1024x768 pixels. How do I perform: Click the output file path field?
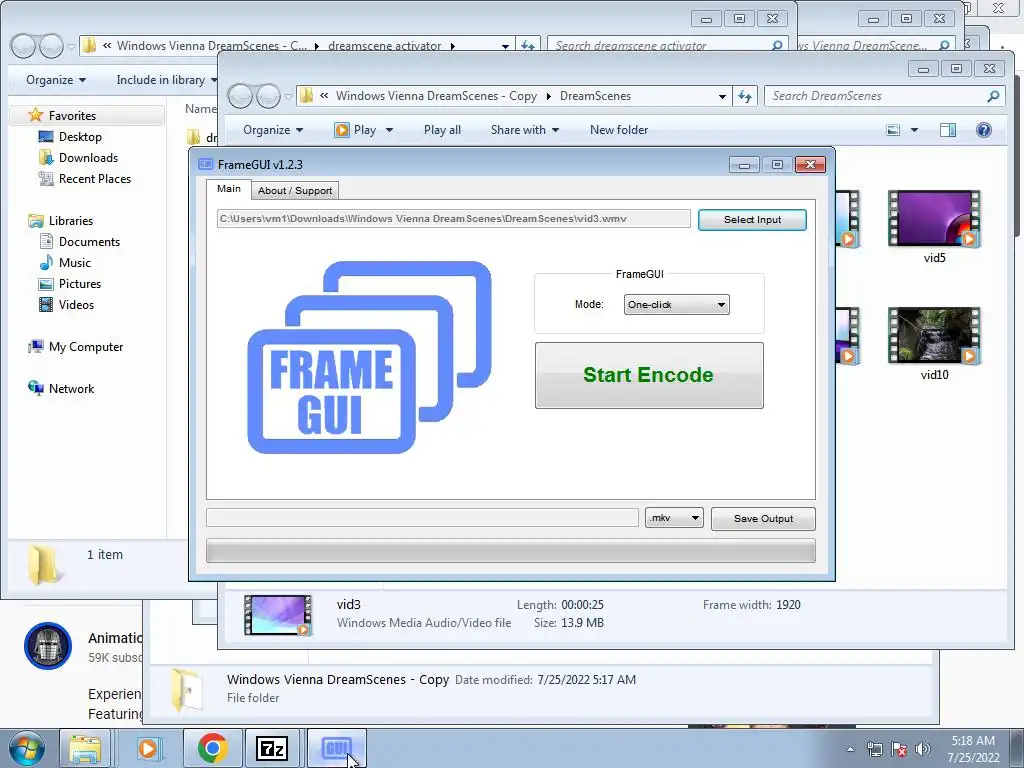[x=422, y=518]
